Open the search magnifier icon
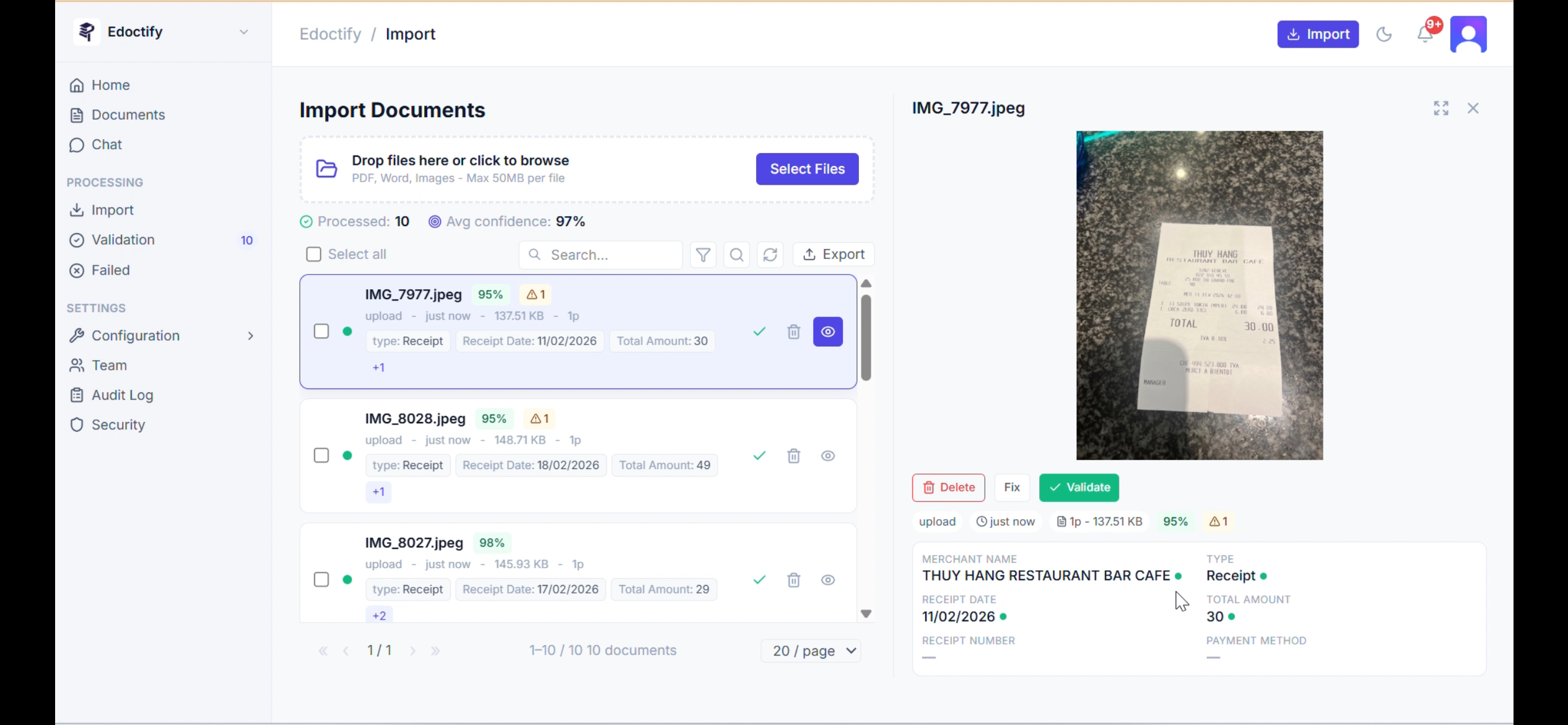The width and height of the screenshot is (1568, 725). [x=736, y=254]
